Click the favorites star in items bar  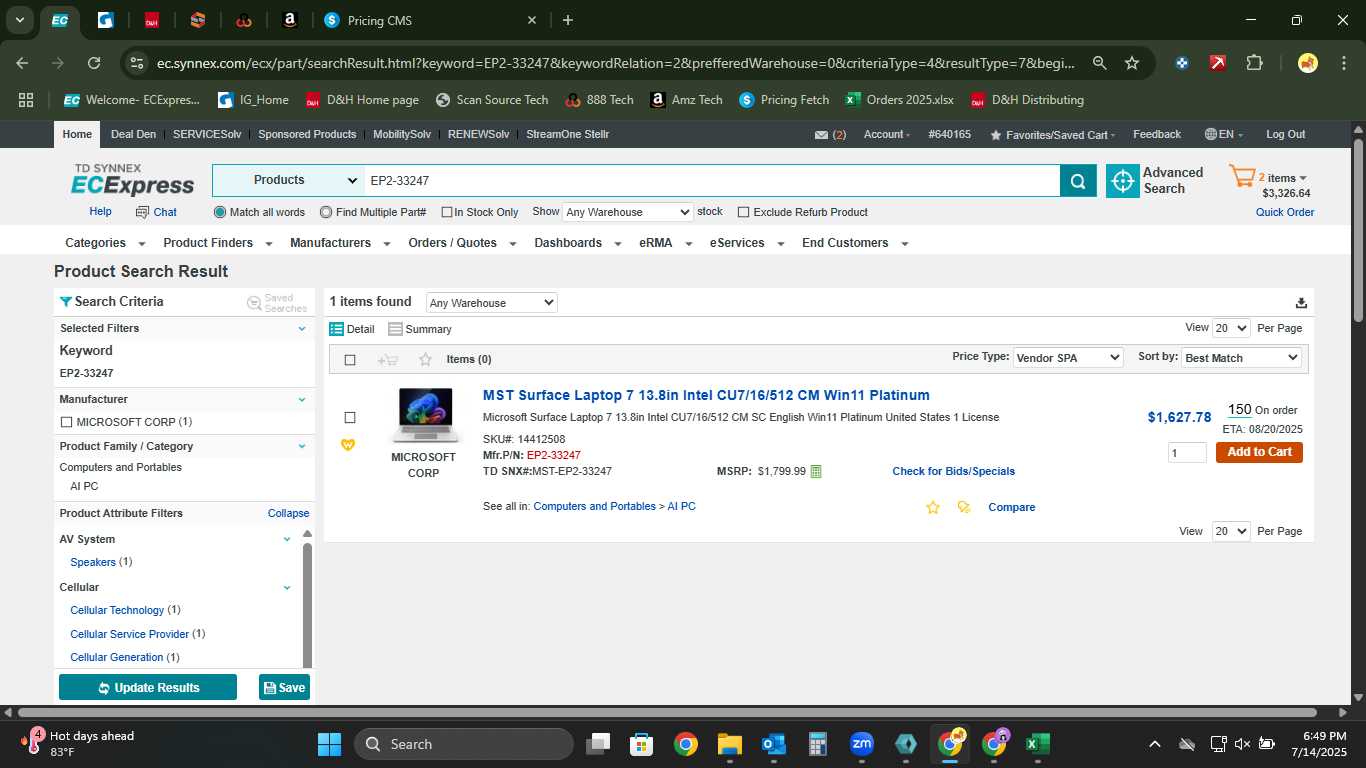[x=425, y=360]
